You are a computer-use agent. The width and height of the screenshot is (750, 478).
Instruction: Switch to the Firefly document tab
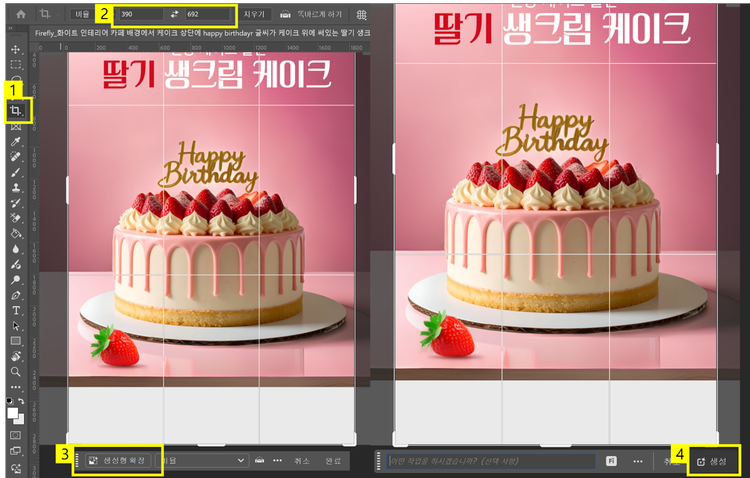click(x=201, y=33)
